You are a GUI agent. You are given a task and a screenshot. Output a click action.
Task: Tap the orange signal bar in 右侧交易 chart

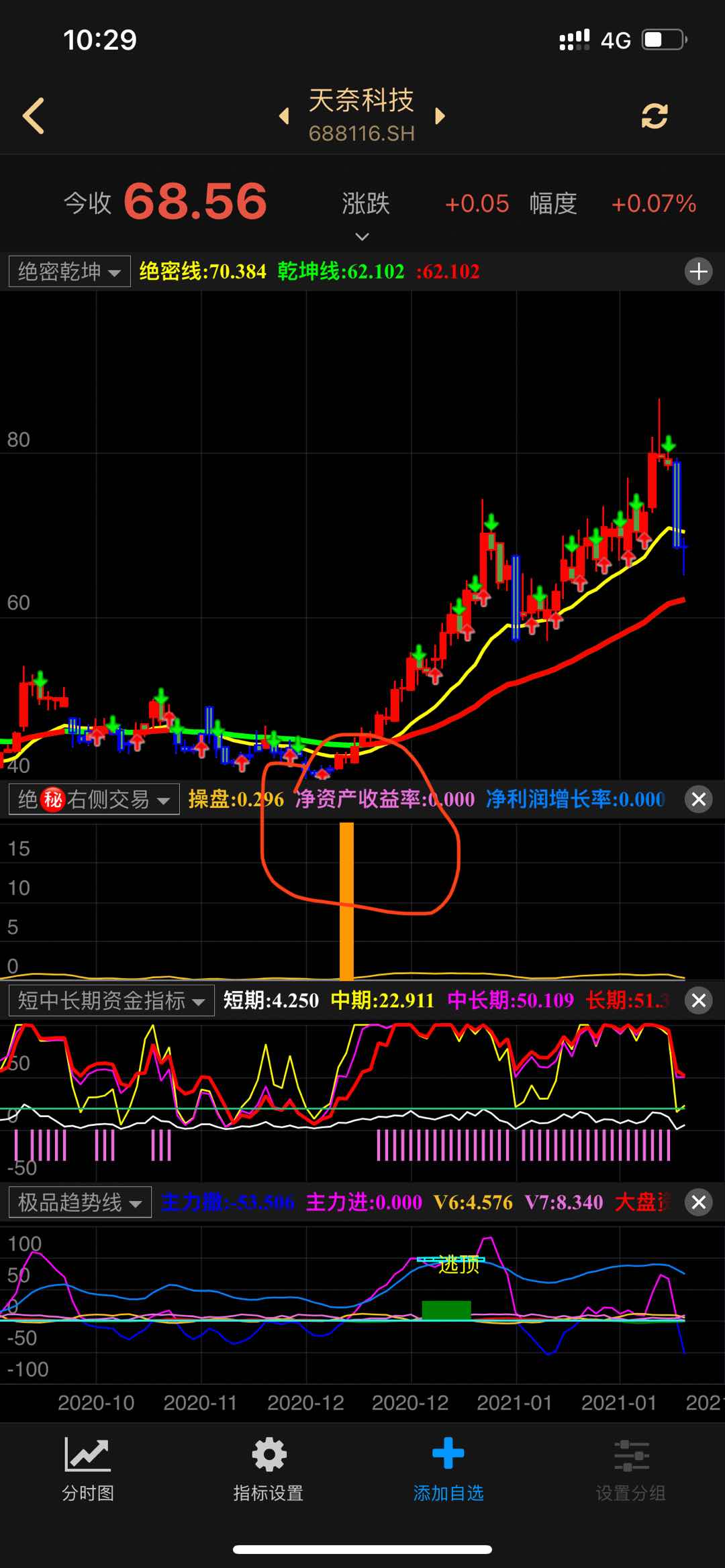[346, 899]
